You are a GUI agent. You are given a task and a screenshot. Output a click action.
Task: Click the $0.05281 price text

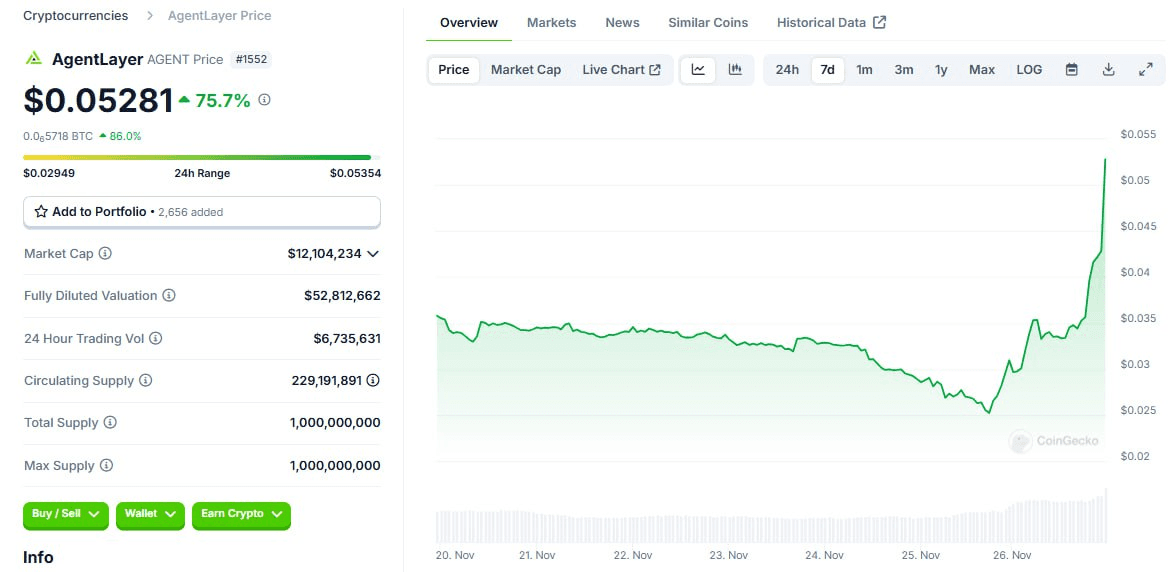coord(98,100)
